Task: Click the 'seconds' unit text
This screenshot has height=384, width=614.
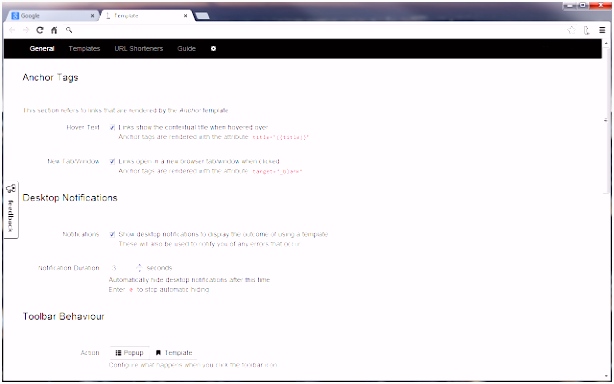Action: (x=159, y=268)
